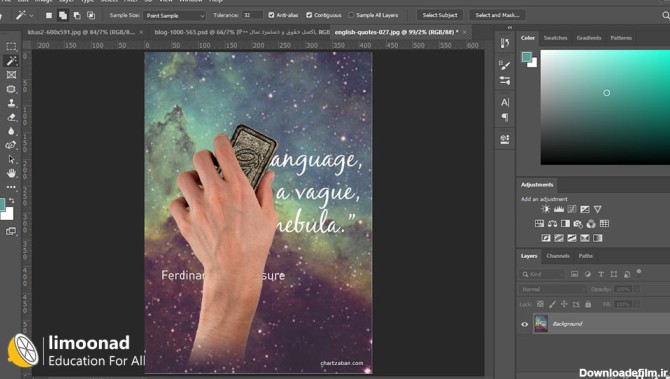This screenshot has width=670, height=379.
Task: Open the Patterns panel tab
Action: coord(621,38)
